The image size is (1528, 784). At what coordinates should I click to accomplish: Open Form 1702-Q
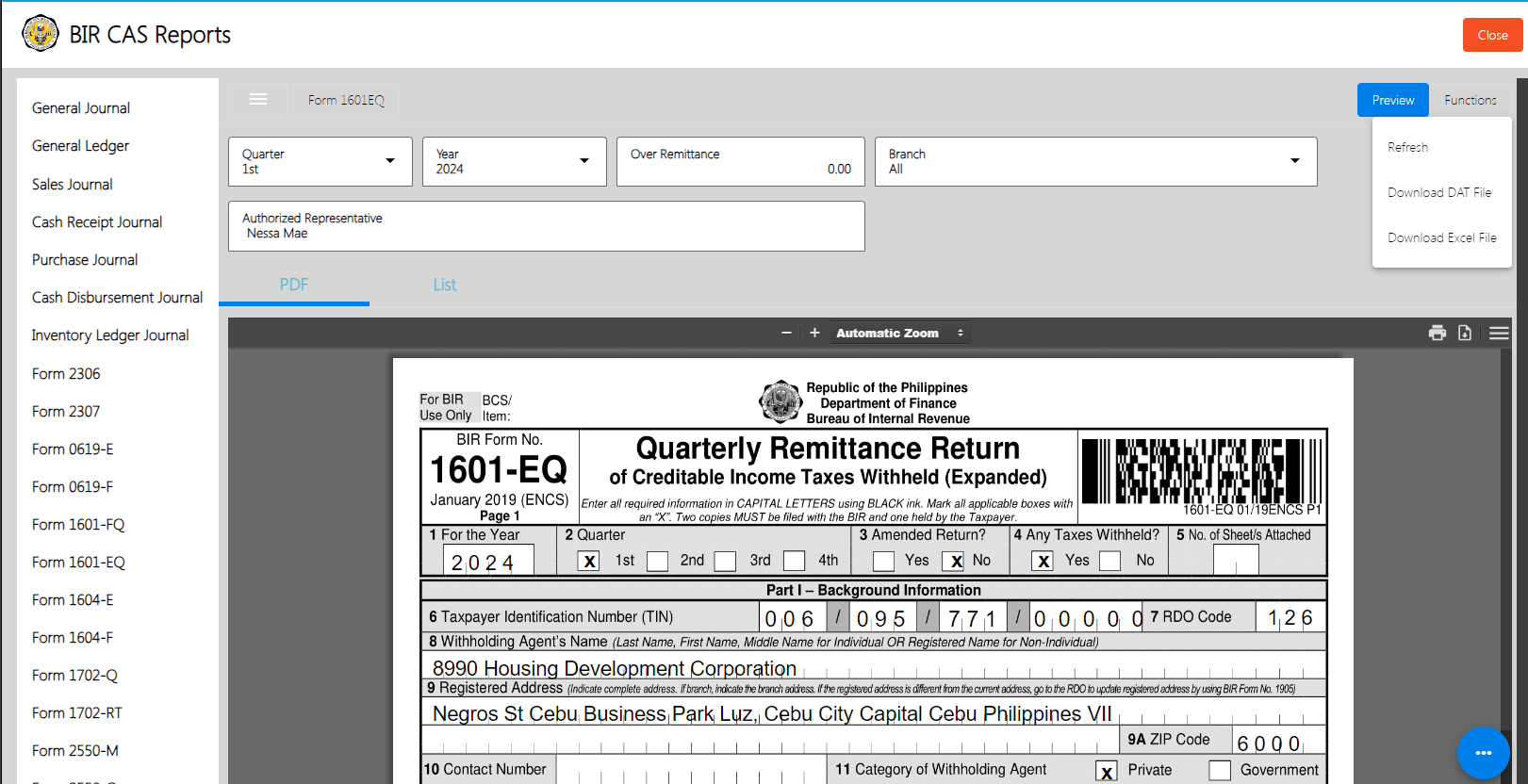(x=74, y=676)
